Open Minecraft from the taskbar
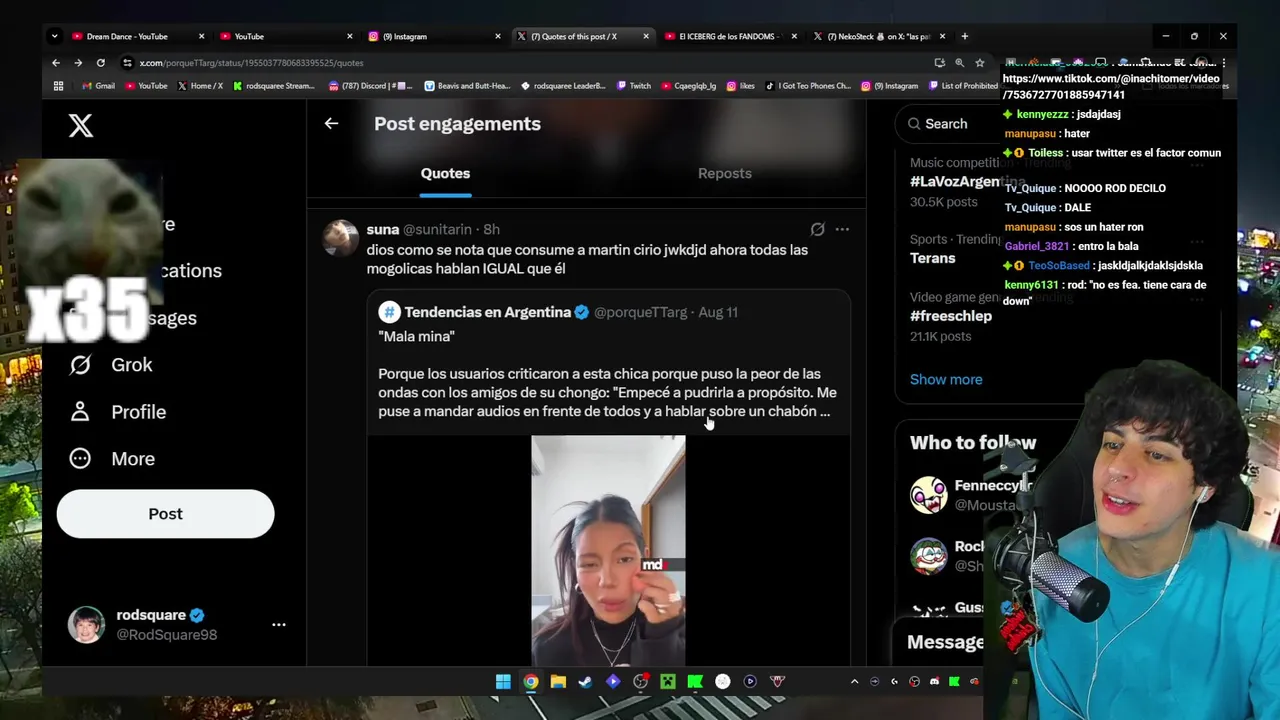 [668, 682]
